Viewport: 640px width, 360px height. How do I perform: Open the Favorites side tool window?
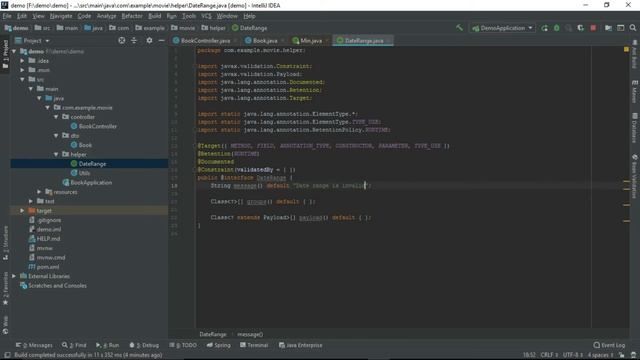5,288
